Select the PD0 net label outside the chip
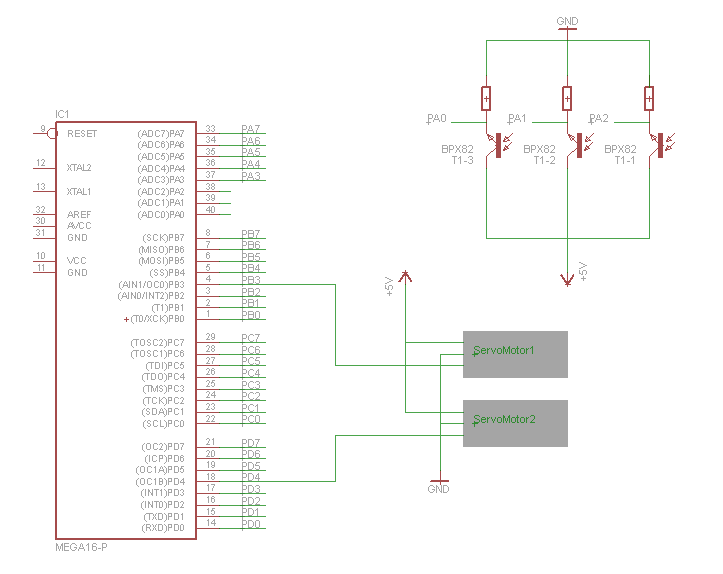723x574 pixels. point(251,524)
